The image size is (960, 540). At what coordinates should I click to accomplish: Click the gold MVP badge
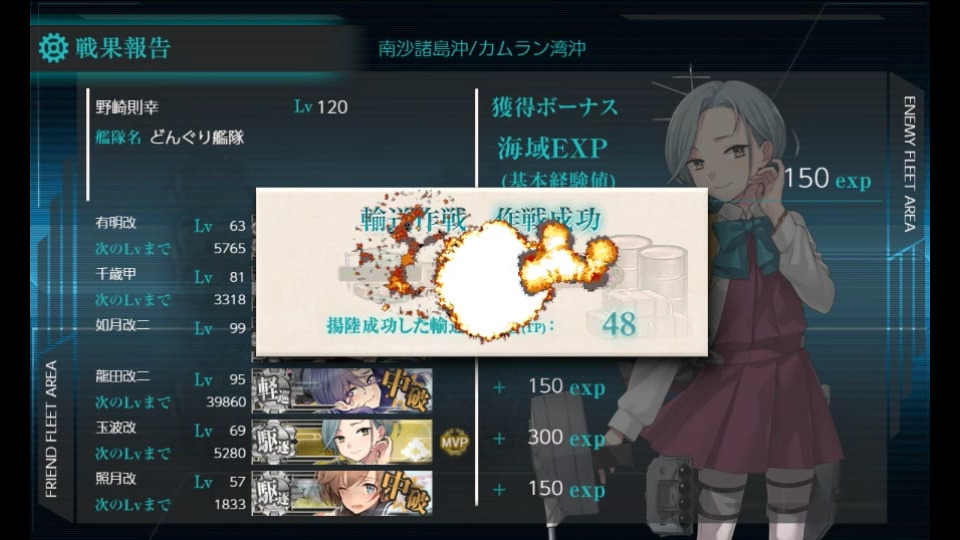tap(454, 442)
